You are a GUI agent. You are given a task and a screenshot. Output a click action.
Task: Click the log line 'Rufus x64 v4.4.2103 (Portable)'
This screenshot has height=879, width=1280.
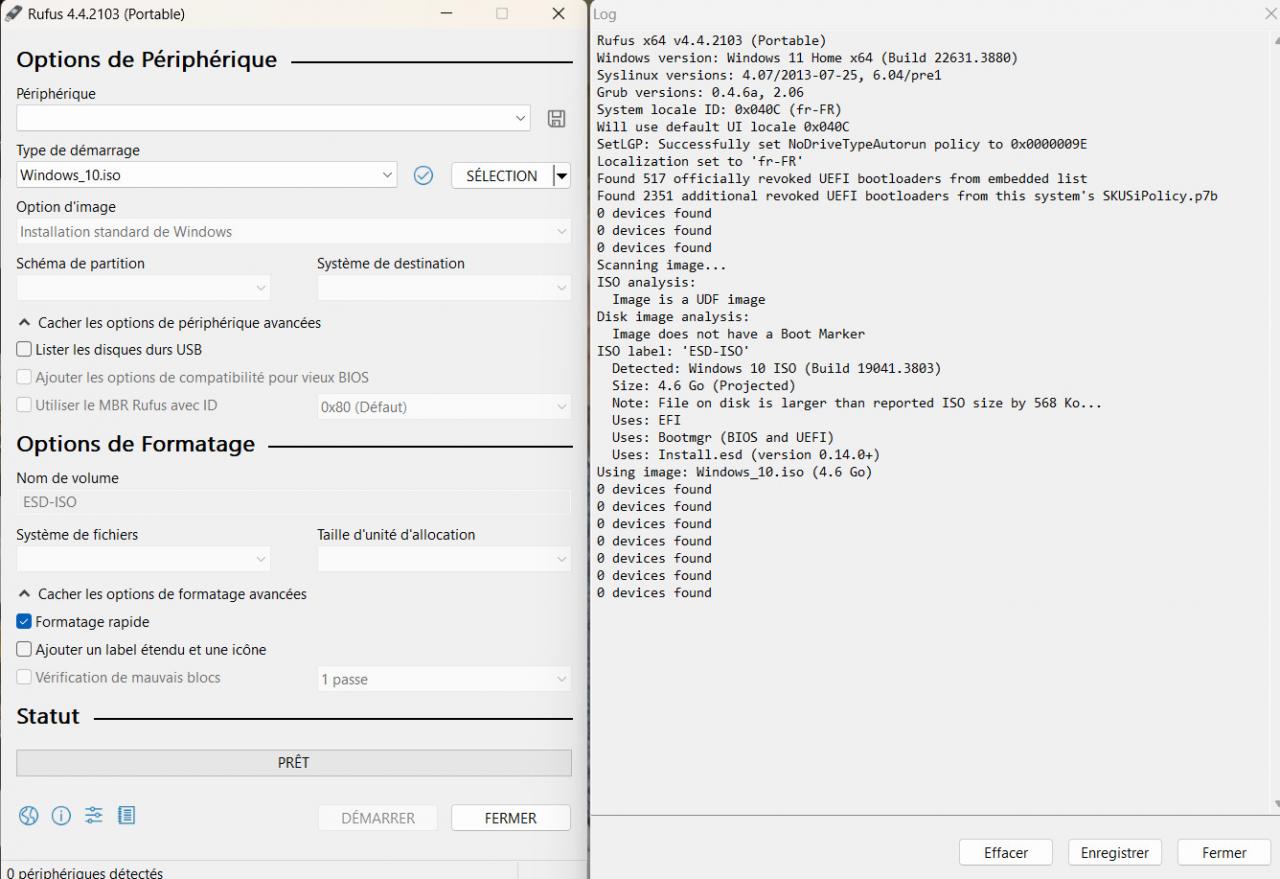tap(711, 41)
